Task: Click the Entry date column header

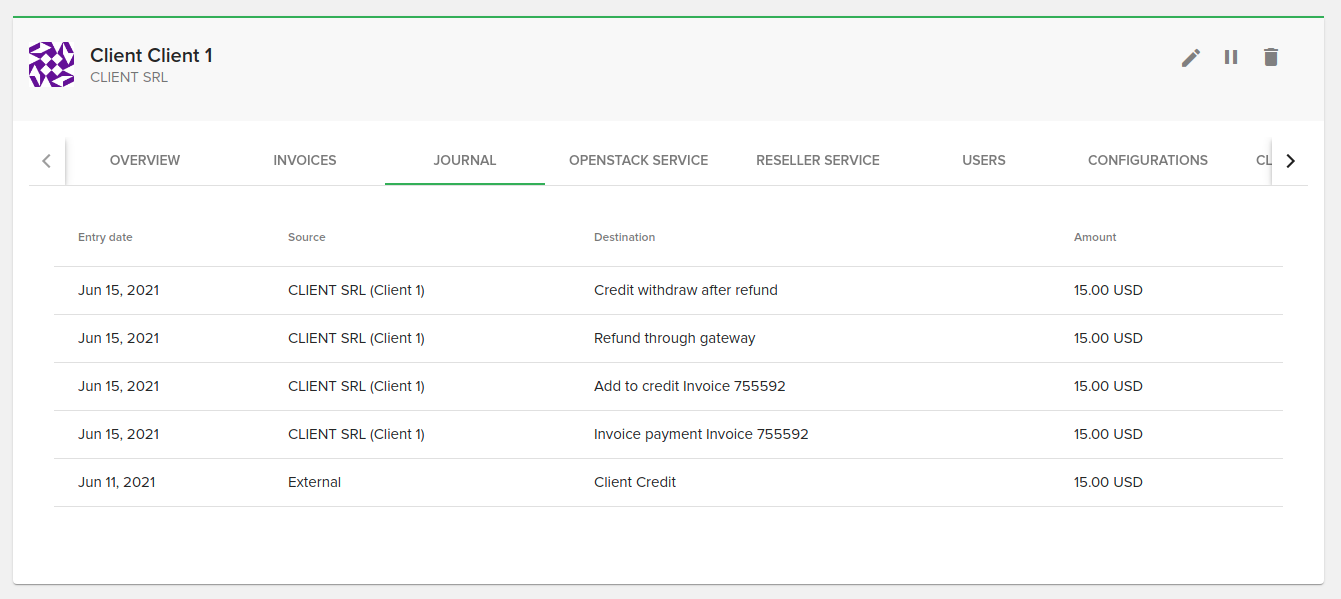Action: pyautogui.click(x=105, y=238)
